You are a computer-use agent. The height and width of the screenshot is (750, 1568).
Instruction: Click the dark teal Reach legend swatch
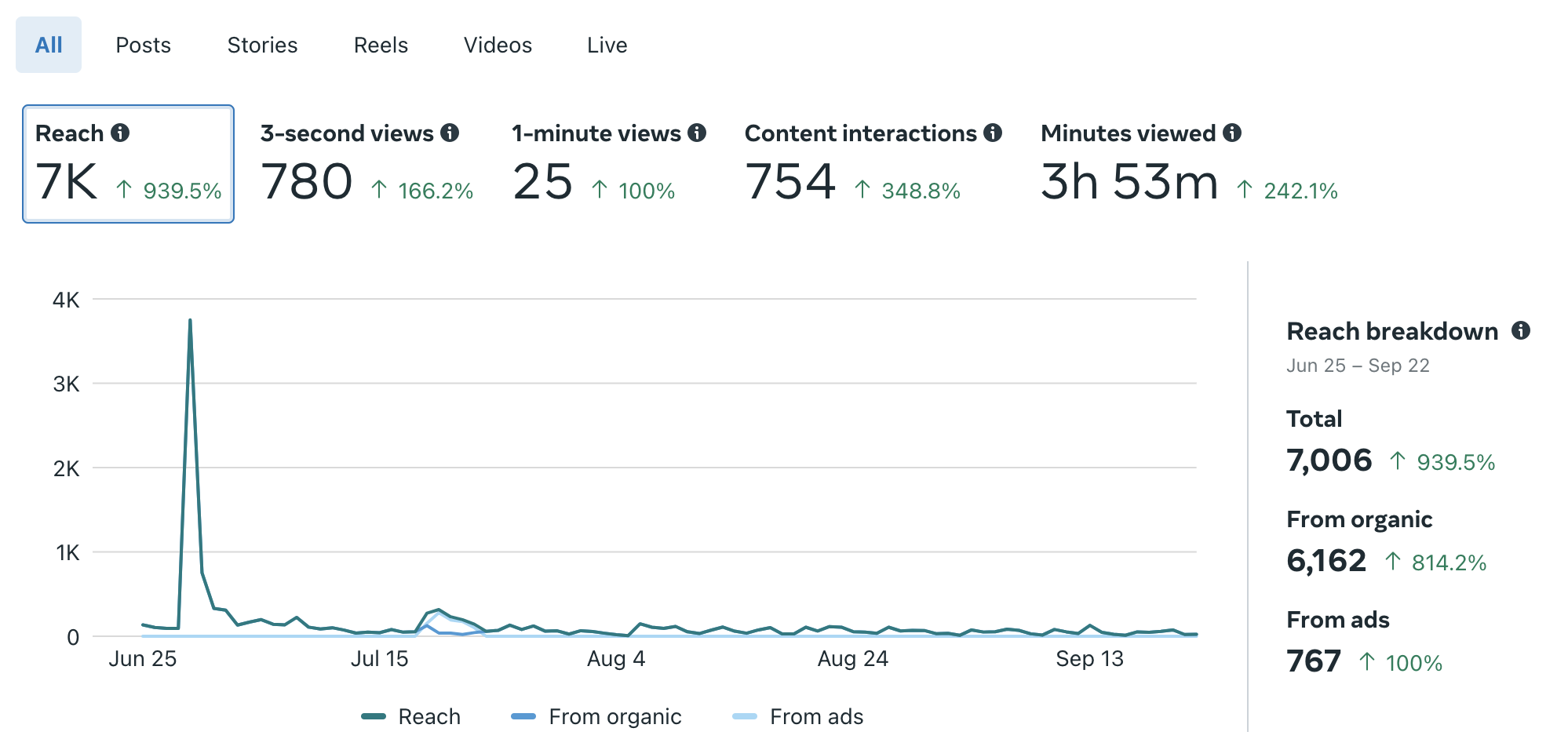pos(374,716)
